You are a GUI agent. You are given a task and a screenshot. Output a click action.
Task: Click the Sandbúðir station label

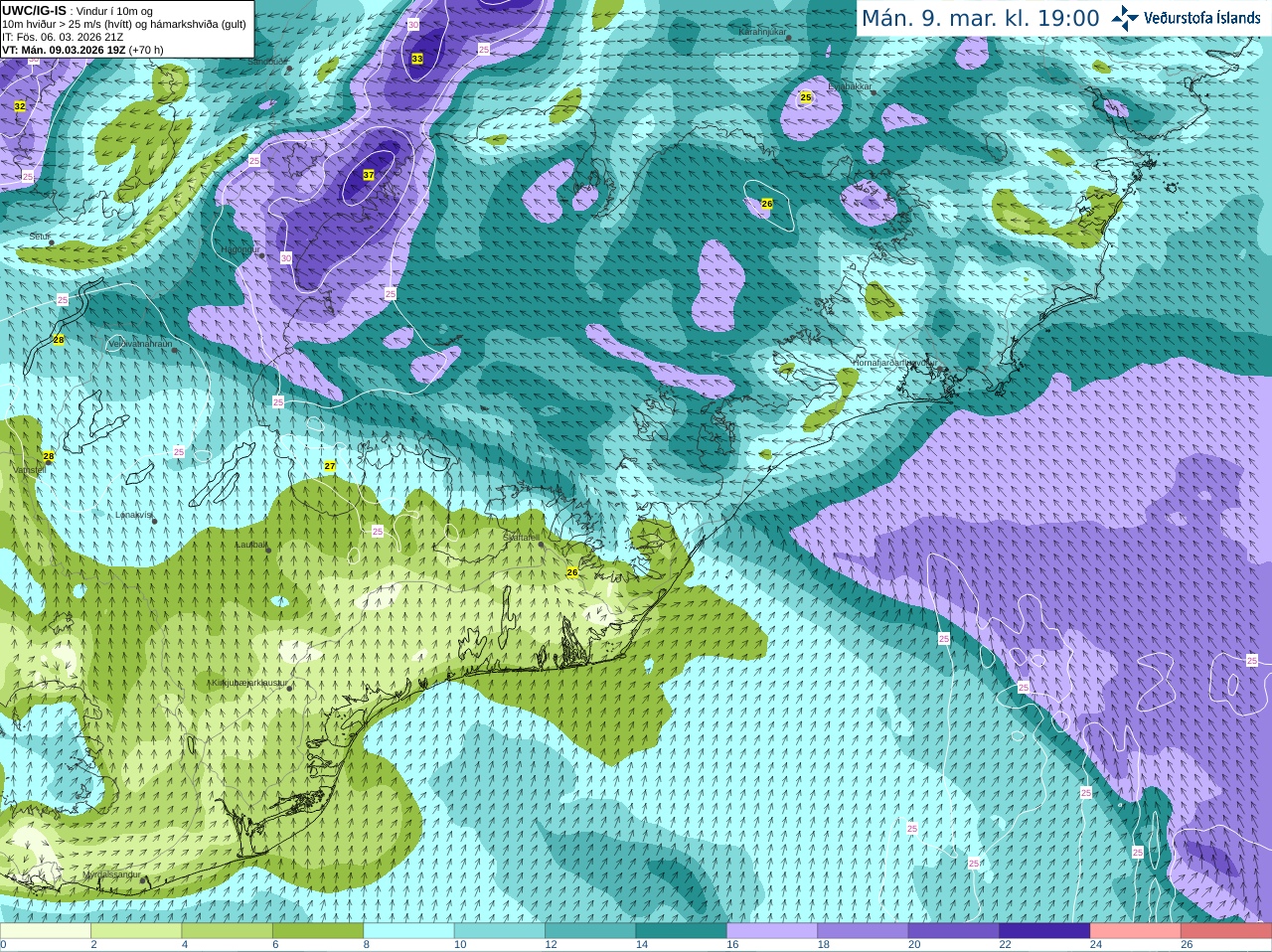pyautogui.click(x=266, y=62)
